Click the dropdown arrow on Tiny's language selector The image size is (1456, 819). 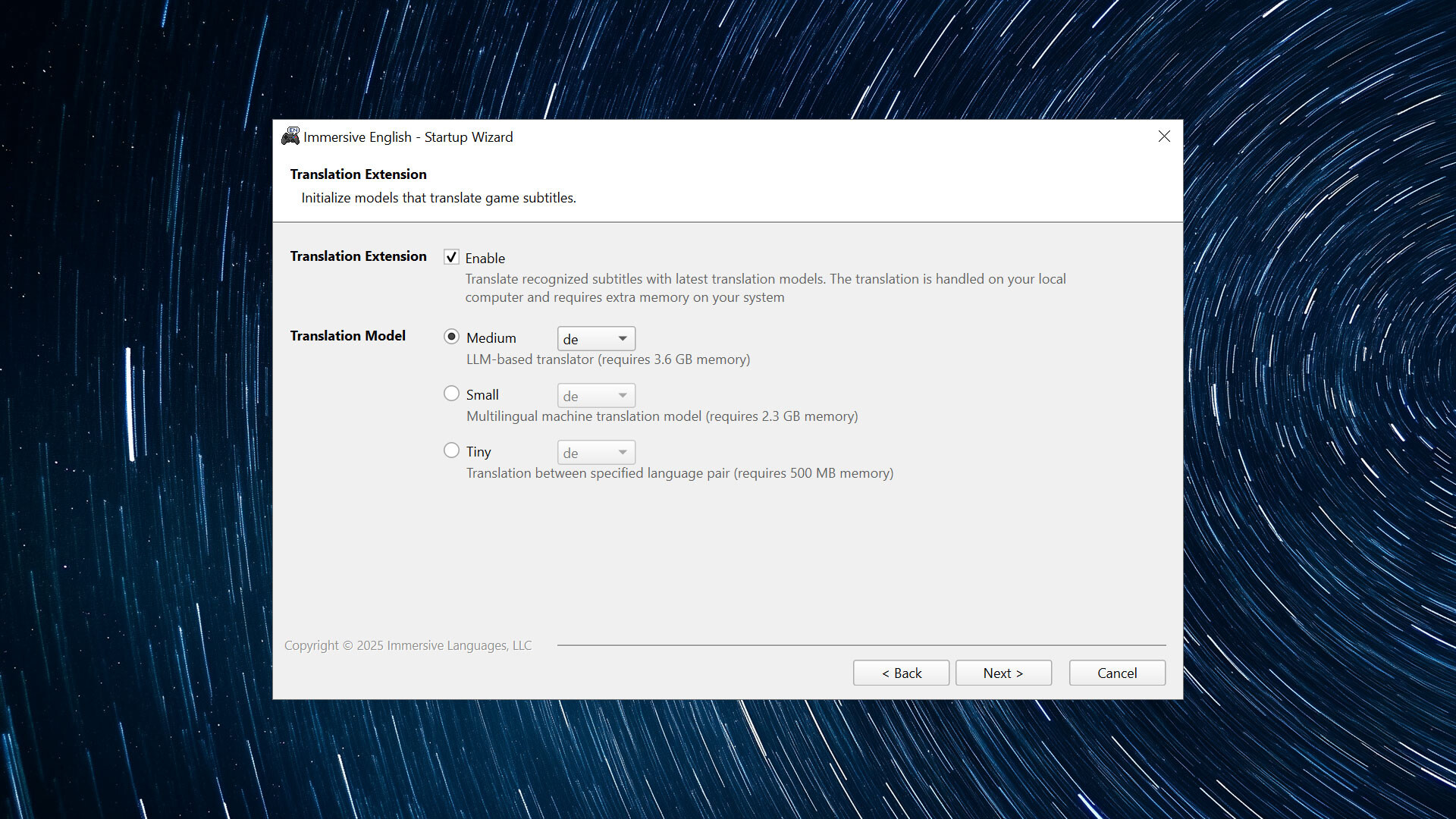click(x=622, y=452)
